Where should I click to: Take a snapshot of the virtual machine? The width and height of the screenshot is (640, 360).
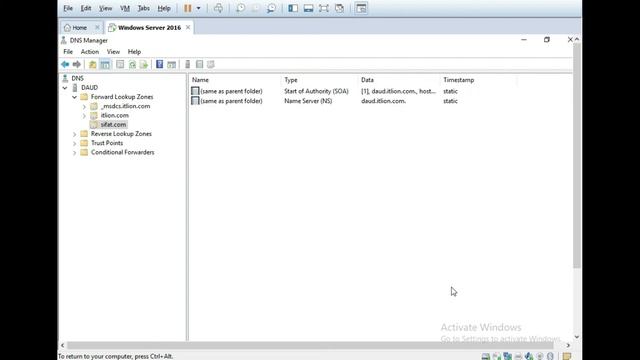click(x=241, y=8)
